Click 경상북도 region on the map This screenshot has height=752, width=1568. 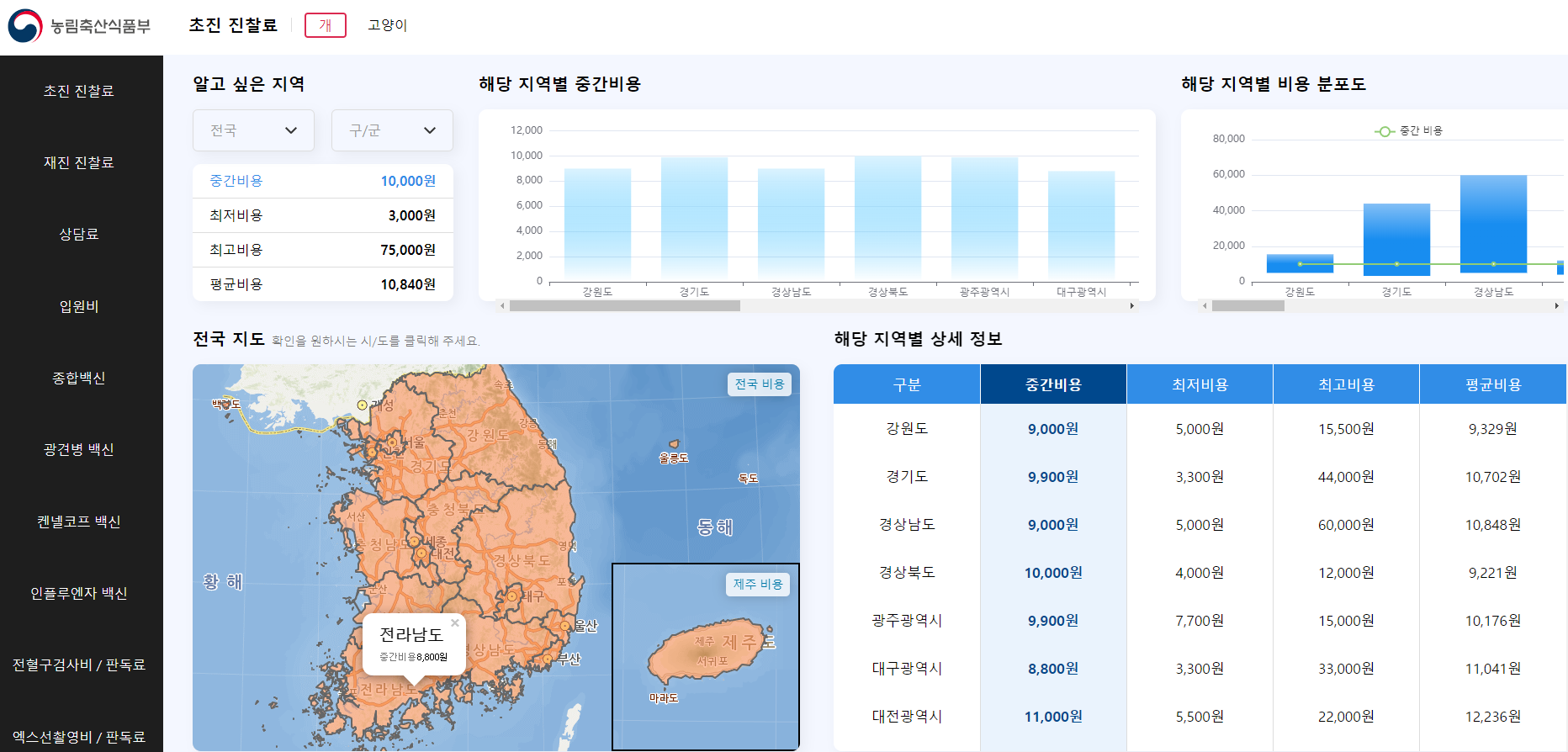522,559
